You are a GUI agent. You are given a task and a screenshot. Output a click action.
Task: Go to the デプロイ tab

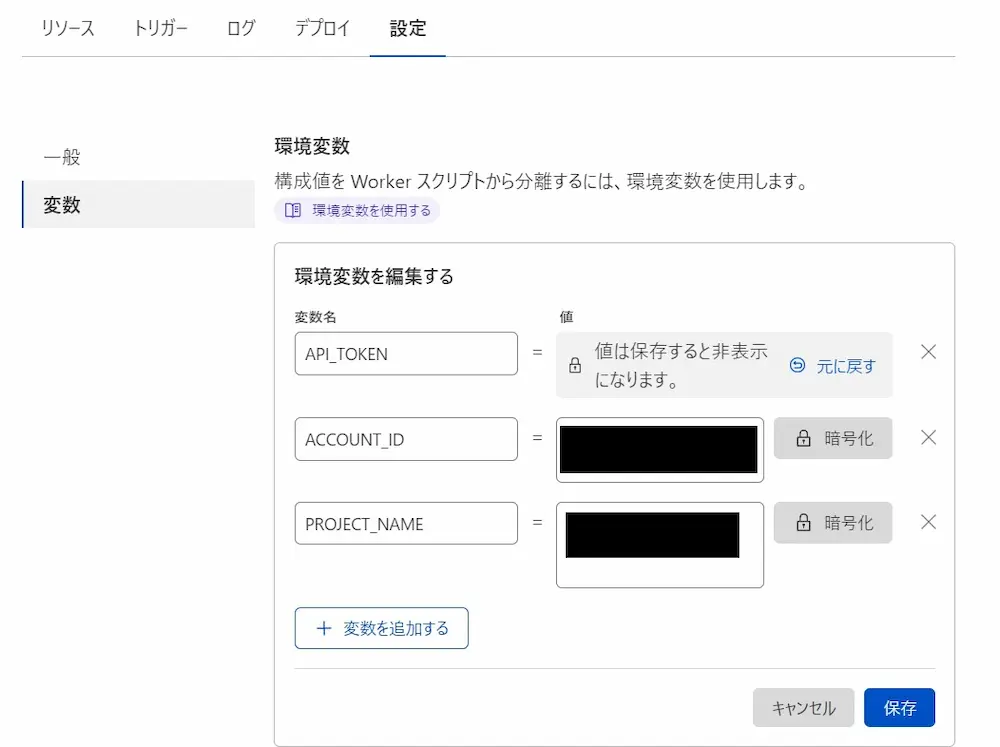(322, 28)
